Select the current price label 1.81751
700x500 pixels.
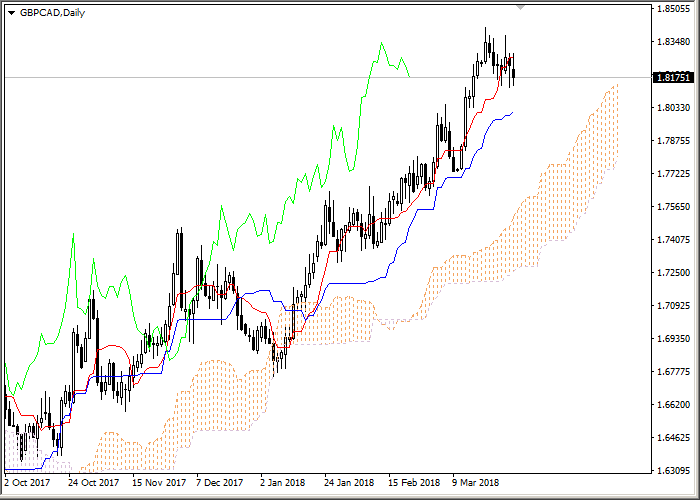coord(673,78)
